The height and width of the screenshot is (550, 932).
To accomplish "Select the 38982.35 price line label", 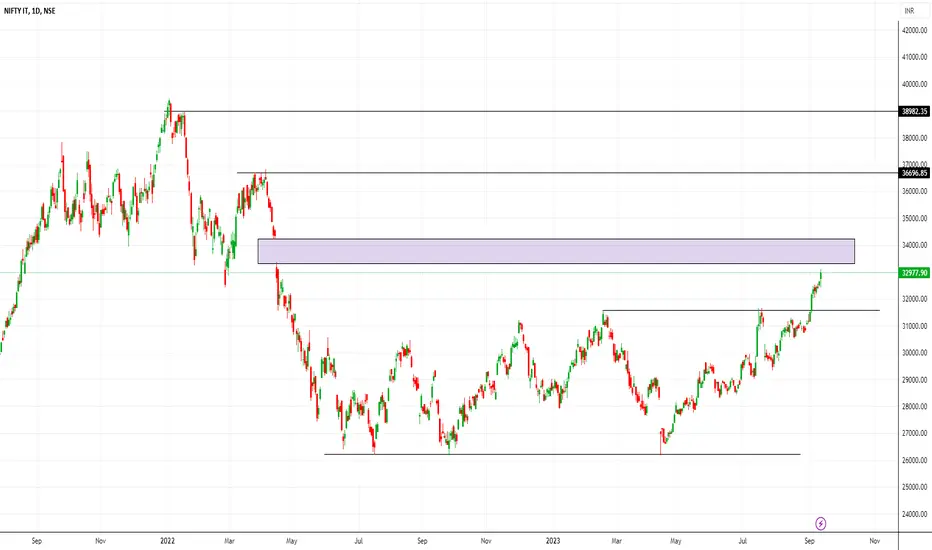I will 914,111.
